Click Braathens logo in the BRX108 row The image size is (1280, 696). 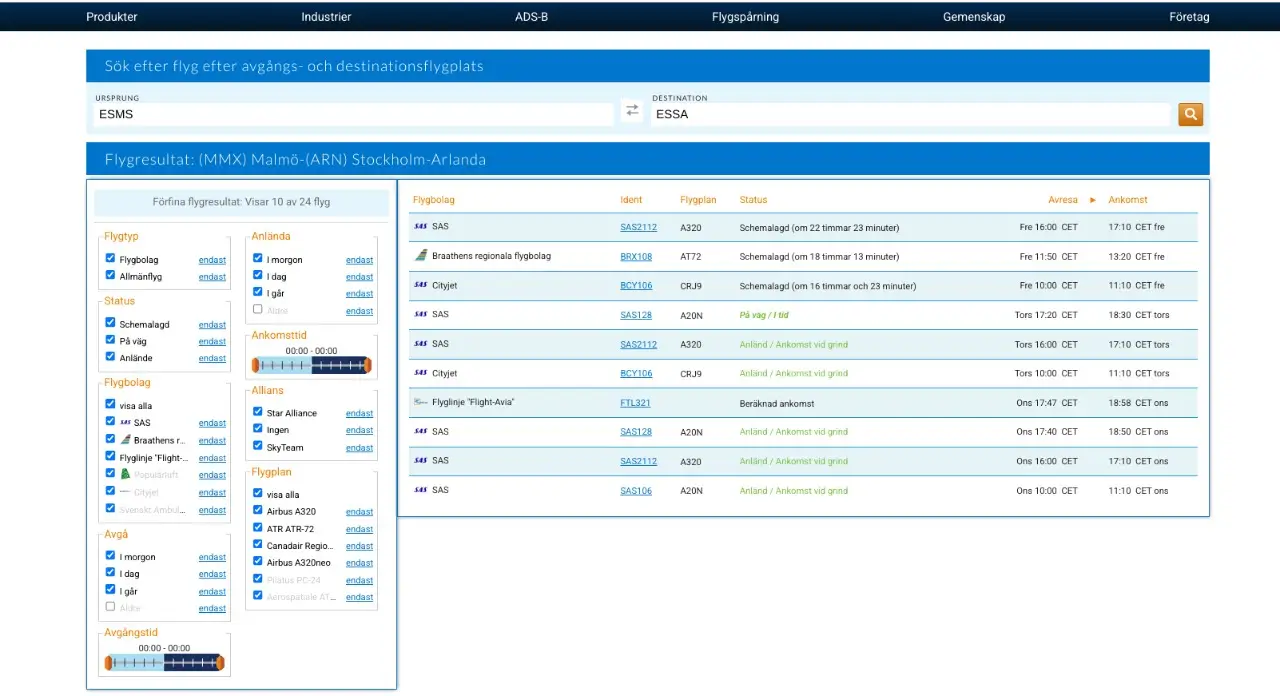[421, 256]
